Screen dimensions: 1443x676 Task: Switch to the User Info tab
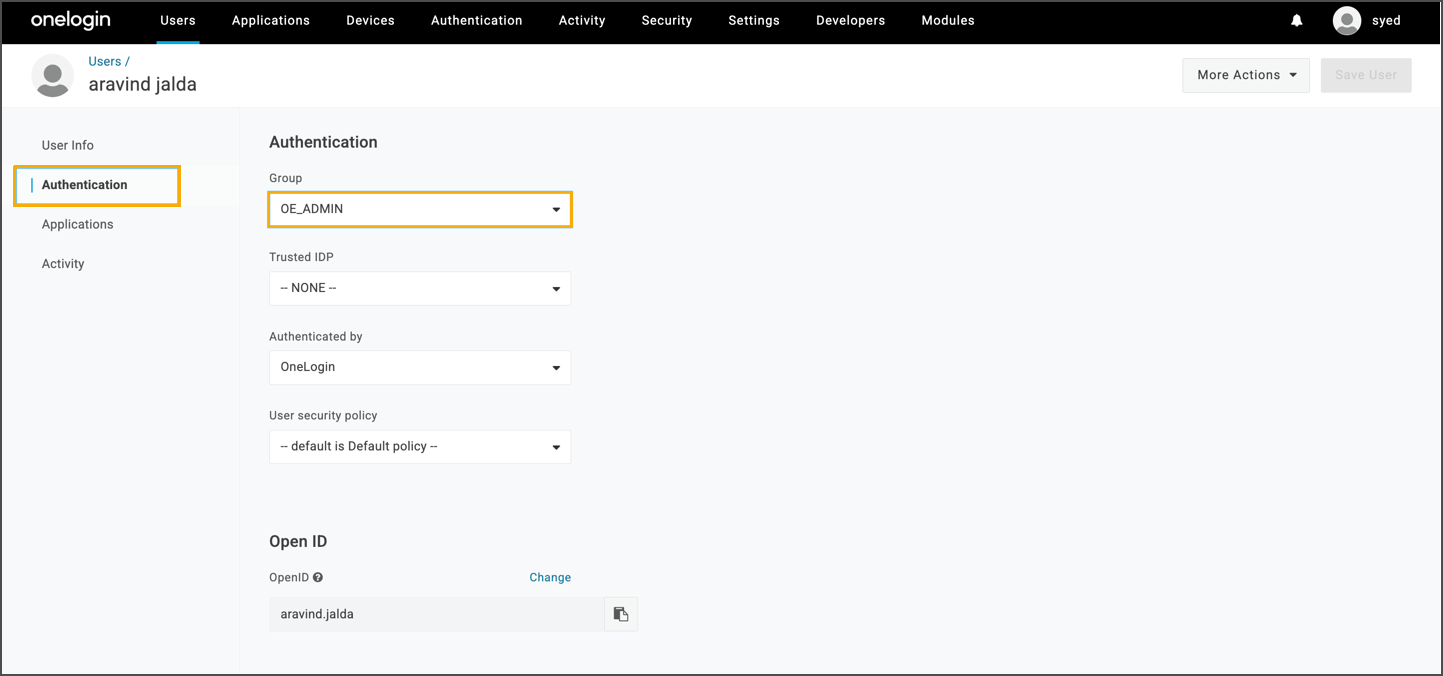tap(68, 145)
